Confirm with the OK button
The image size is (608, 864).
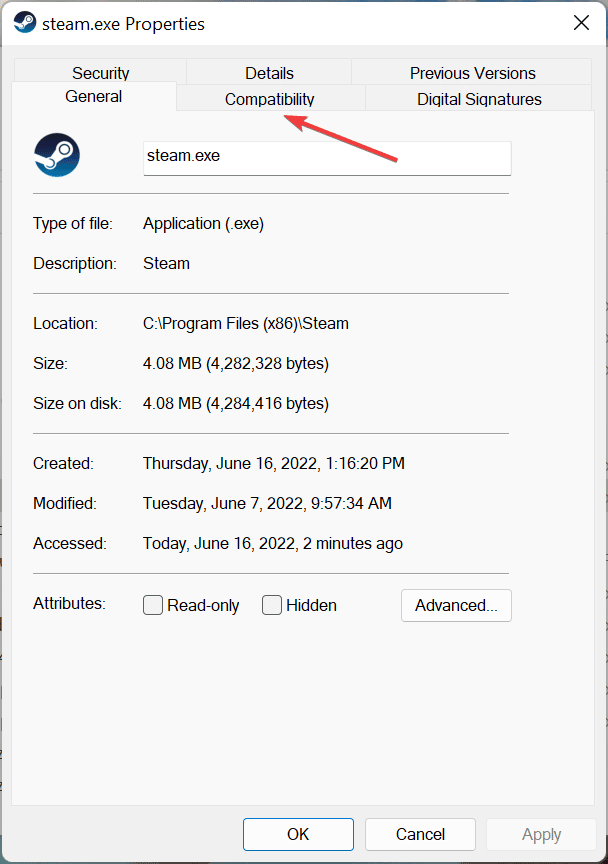[298, 834]
